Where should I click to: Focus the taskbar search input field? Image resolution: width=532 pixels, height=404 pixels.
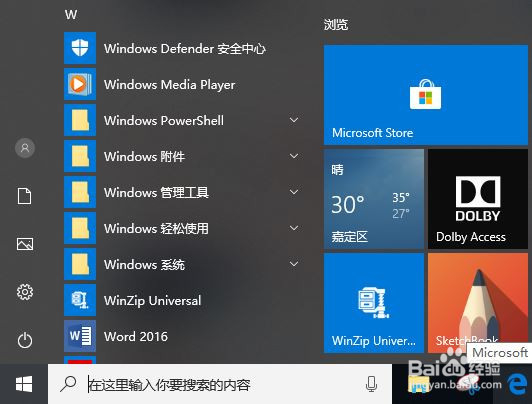click(x=220, y=384)
